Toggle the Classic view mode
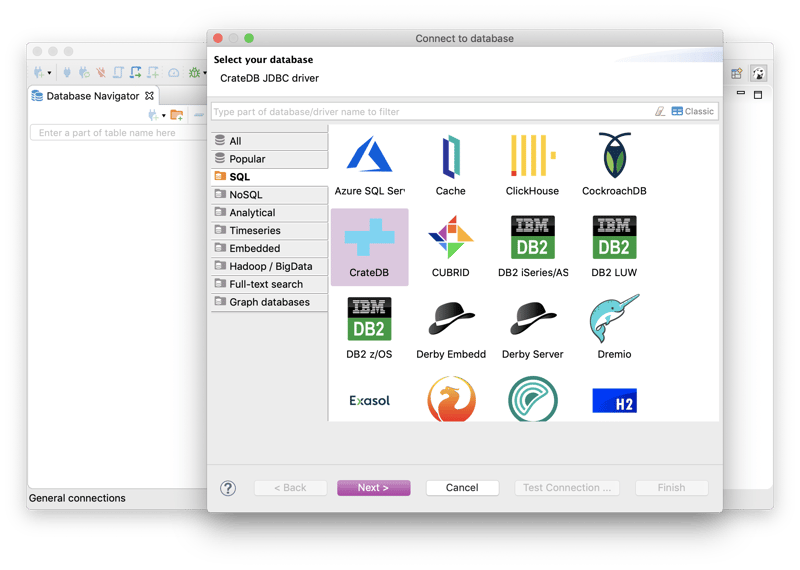The height and width of the screenshot is (570, 800). pos(692,111)
